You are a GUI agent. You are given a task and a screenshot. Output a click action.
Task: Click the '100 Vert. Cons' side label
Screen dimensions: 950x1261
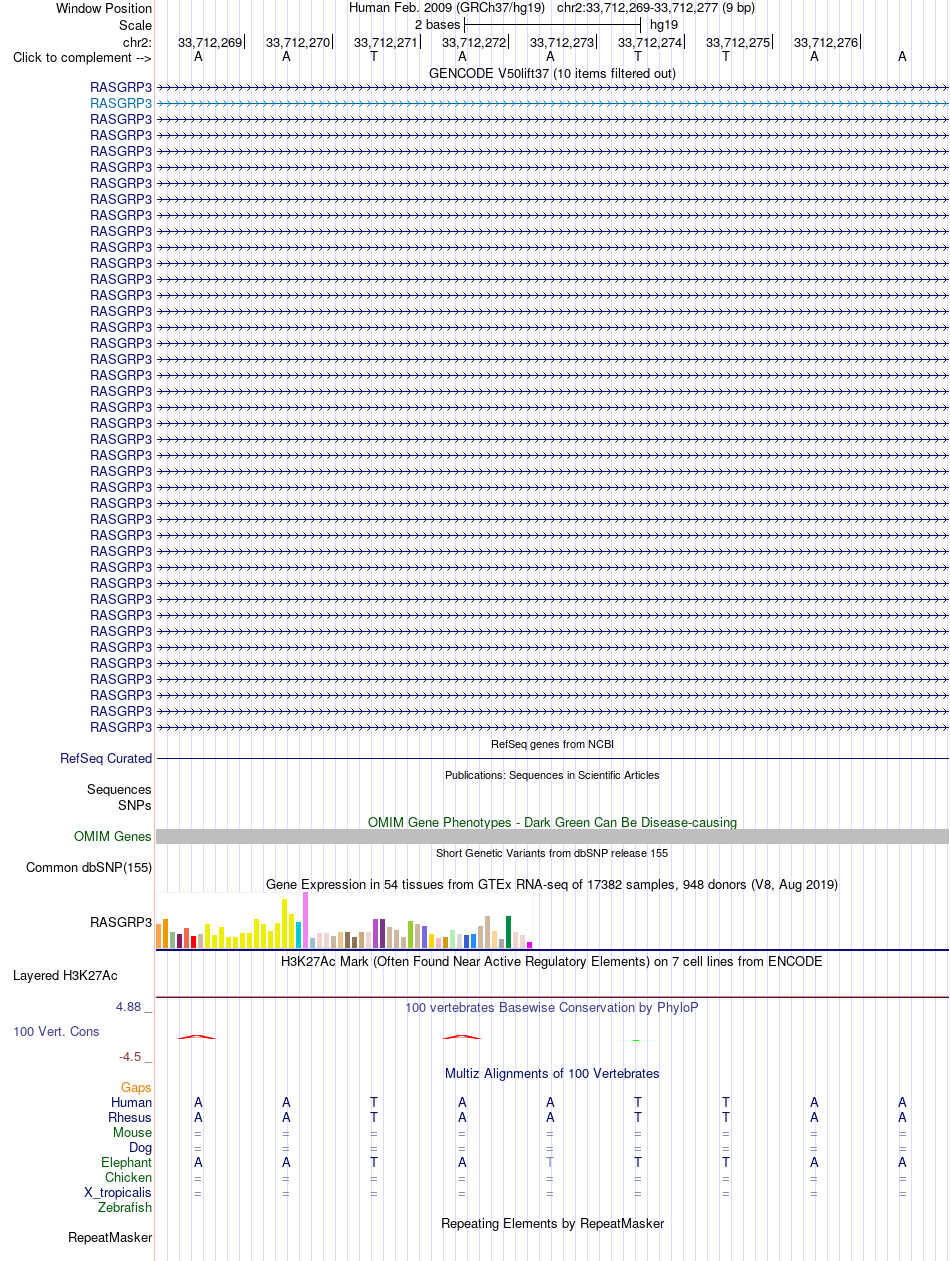(56, 1031)
